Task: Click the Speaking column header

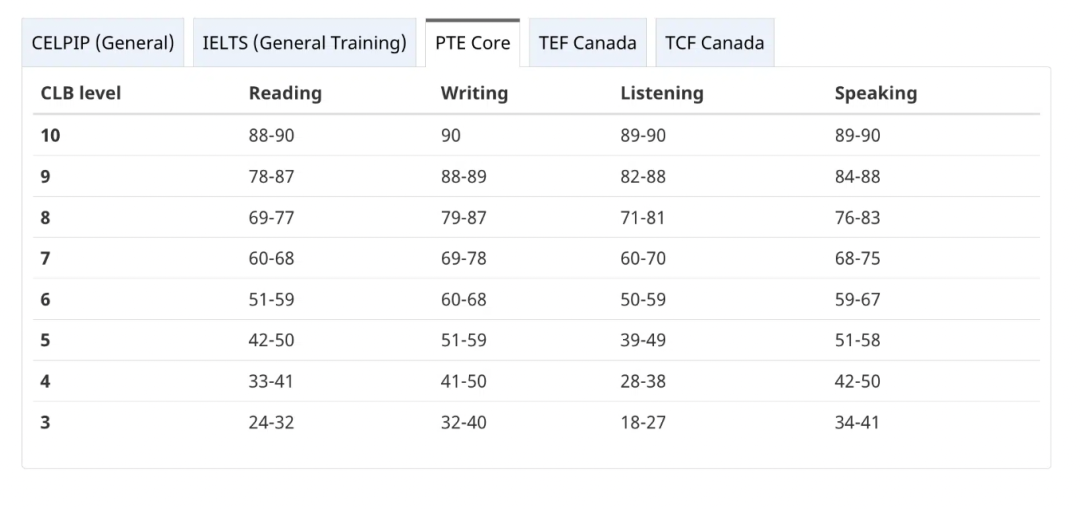Action: click(x=875, y=93)
